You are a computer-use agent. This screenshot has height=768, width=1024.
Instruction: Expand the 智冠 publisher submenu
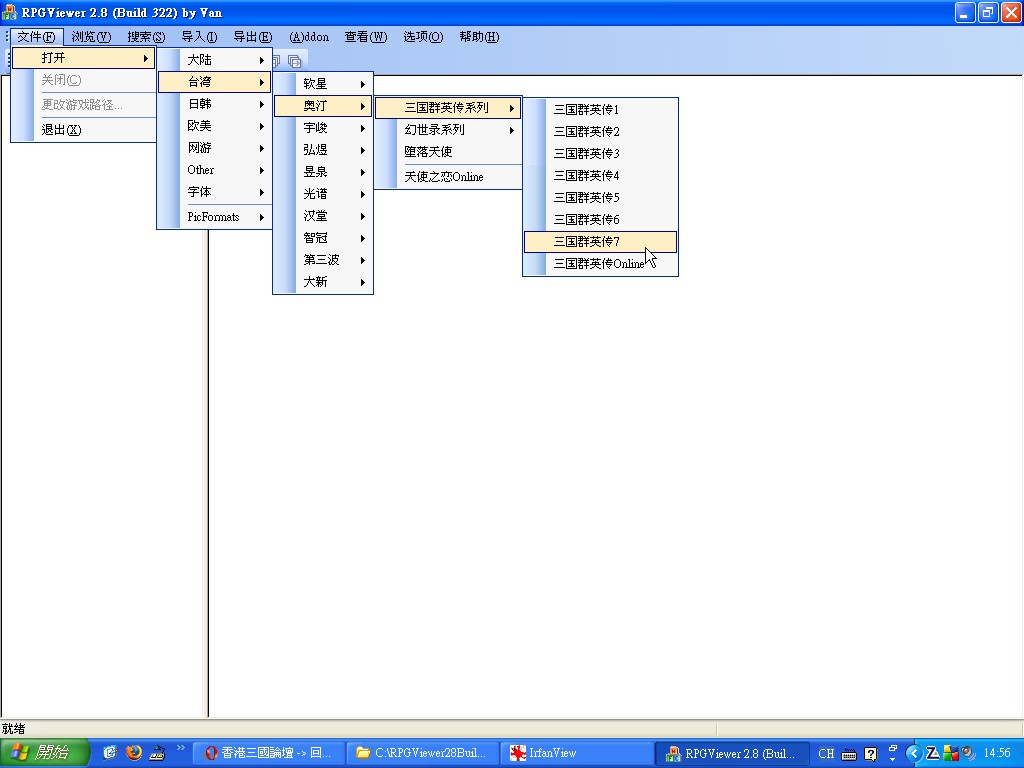323,238
